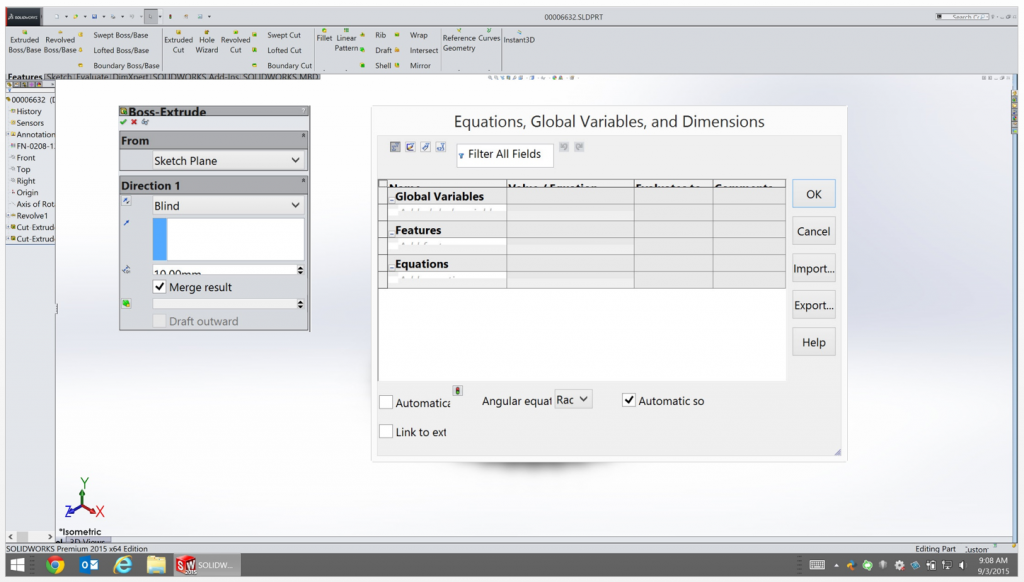Open the angular equation units dropdown
Viewport: 1024px width, 582px height.
[x=573, y=399]
